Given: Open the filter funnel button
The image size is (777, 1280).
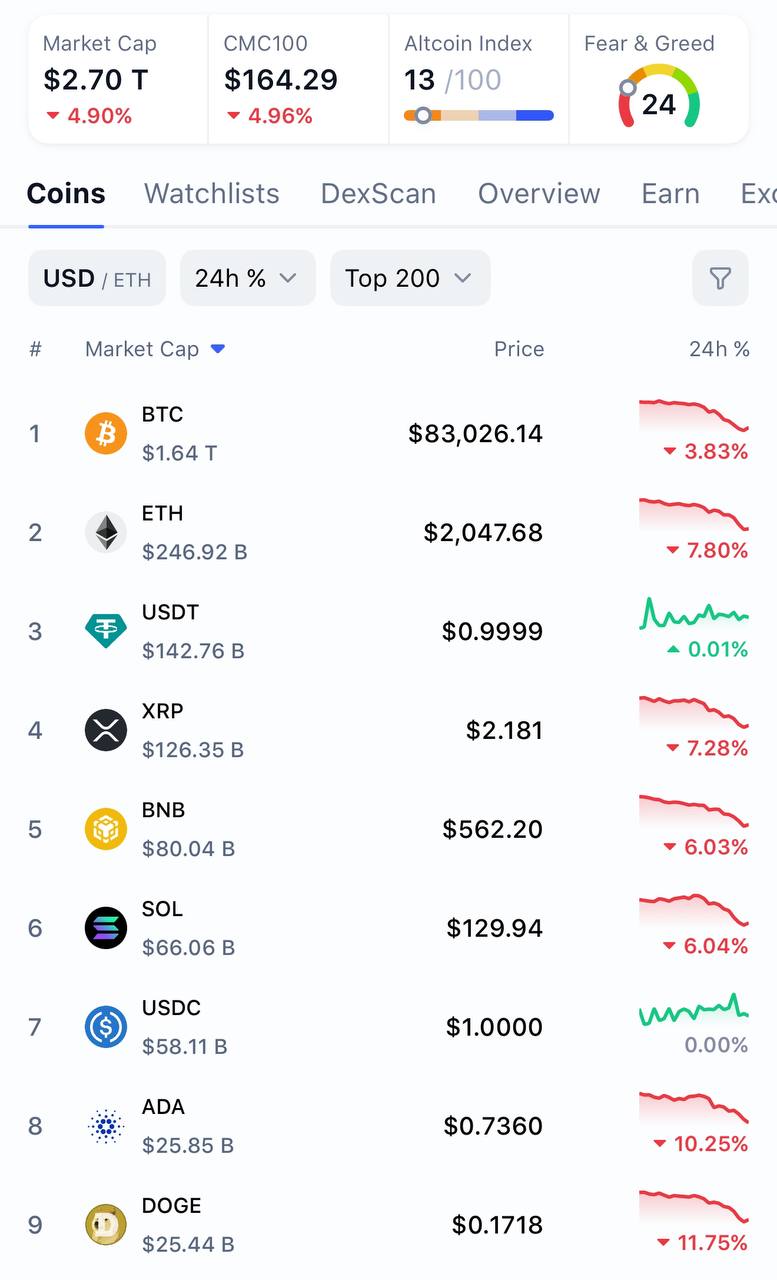Looking at the screenshot, I should [x=720, y=278].
